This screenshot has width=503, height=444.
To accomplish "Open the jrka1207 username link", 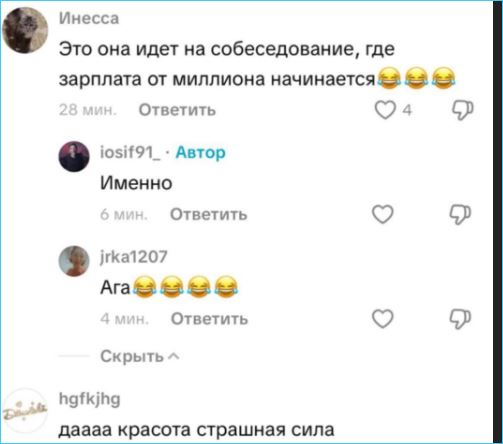I will [134, 257].
